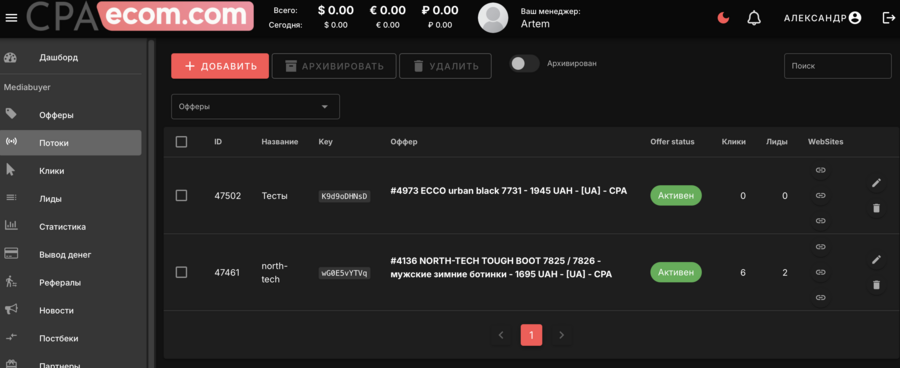Open first website link icon for Тесты
Screen dimensions: 900x368
pos(820,170)
